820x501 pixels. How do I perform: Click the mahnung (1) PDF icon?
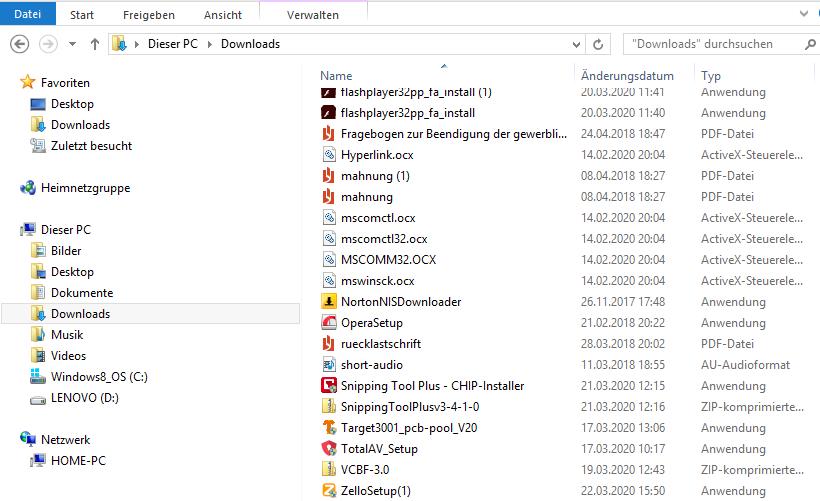coord(328,176)
